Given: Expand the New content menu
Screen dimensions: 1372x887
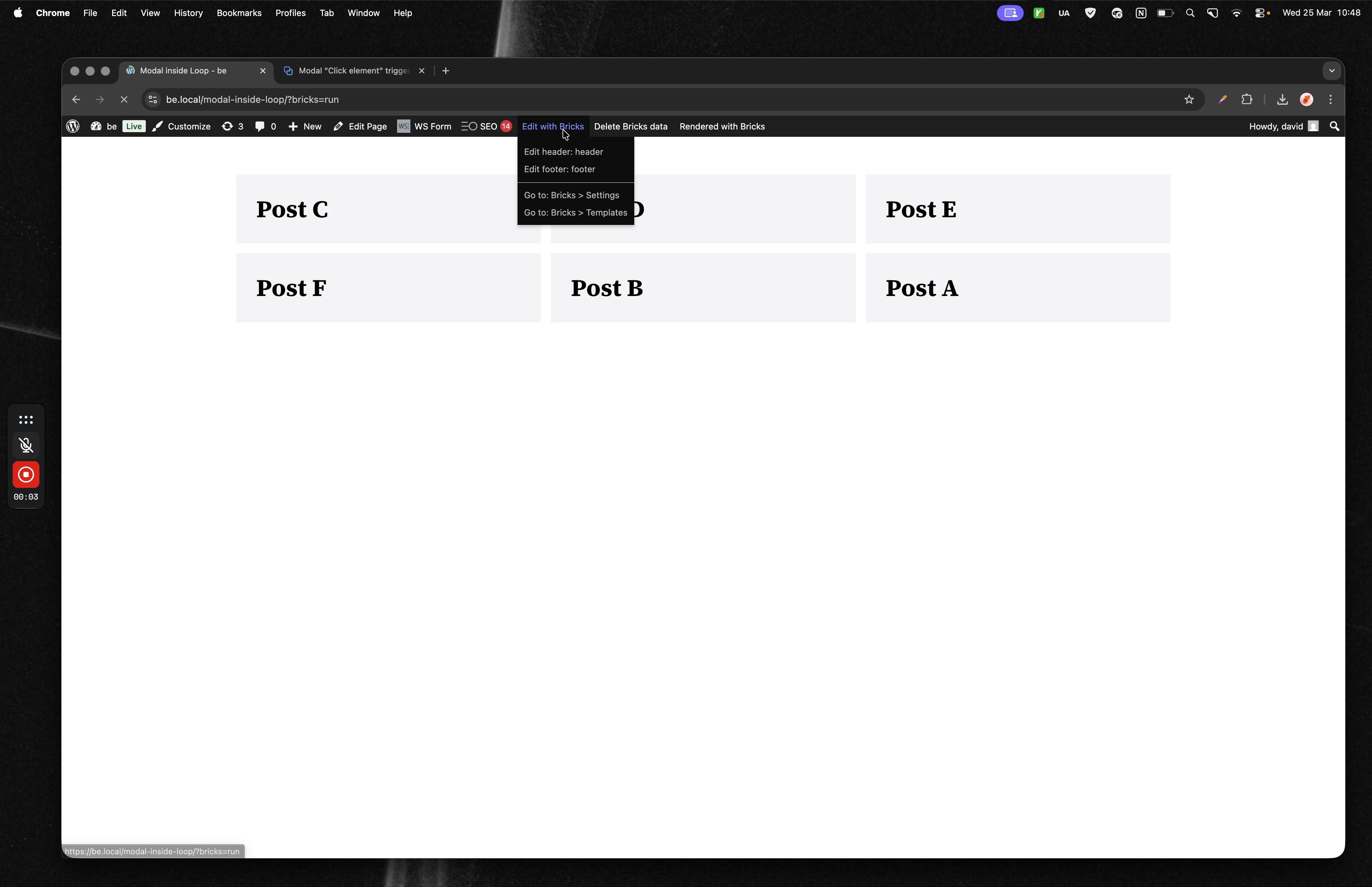Looking at the screenshot, I should 305,127.
